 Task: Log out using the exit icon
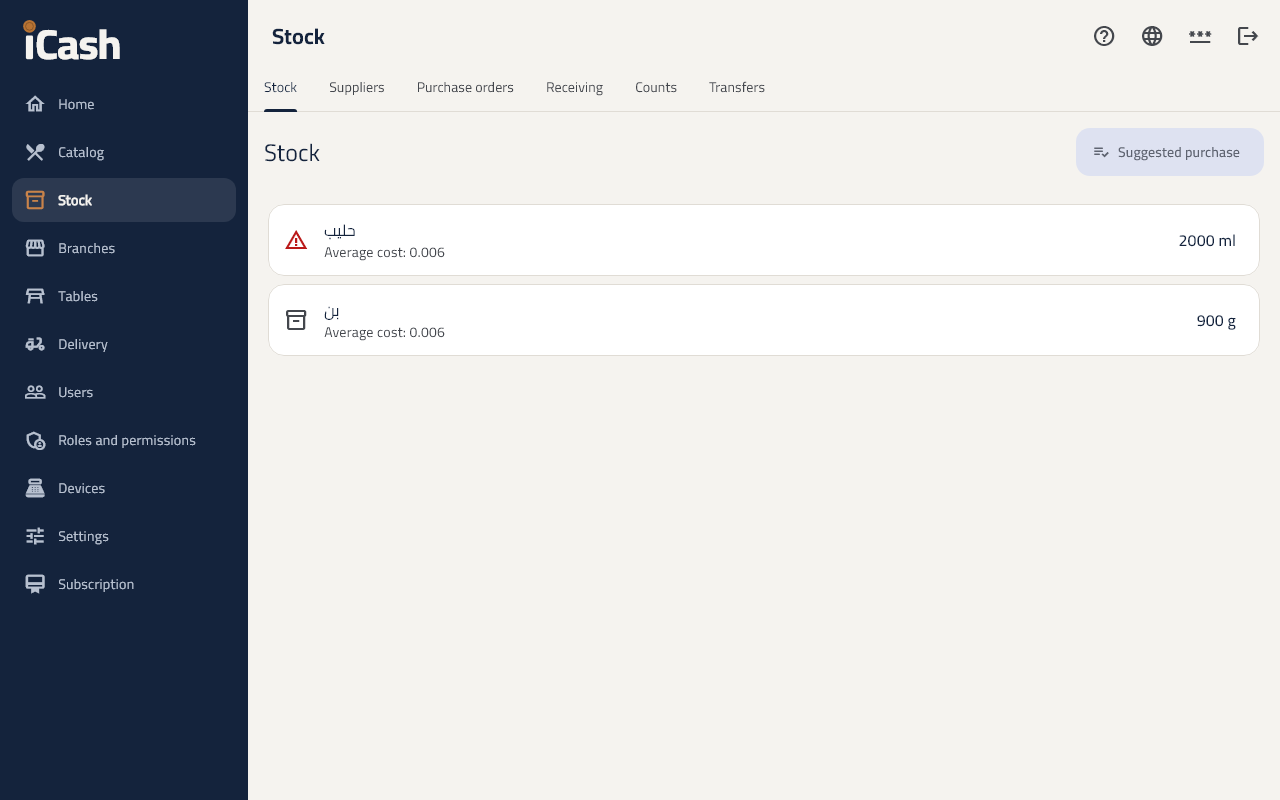[x=1248, y=36]
